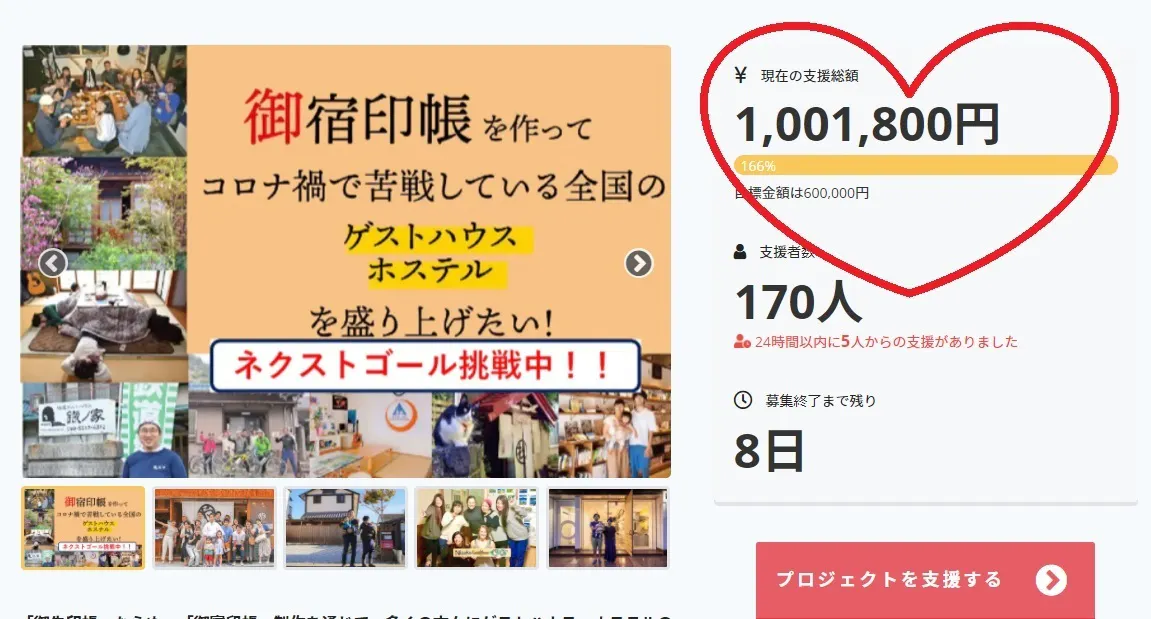Select the fifth thumbnail of lit entrance
1151x619 pixels.
click(x=608, y=527)
